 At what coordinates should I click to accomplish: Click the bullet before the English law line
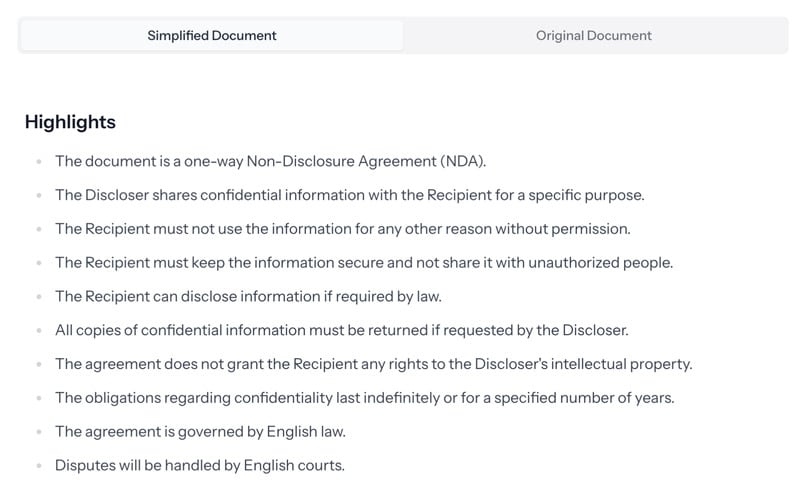click(38, 432)
